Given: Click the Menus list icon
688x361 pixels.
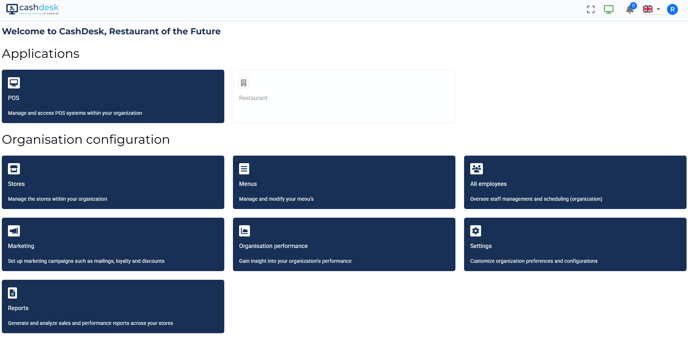Looking at the screenshot, I should (244, 169).
